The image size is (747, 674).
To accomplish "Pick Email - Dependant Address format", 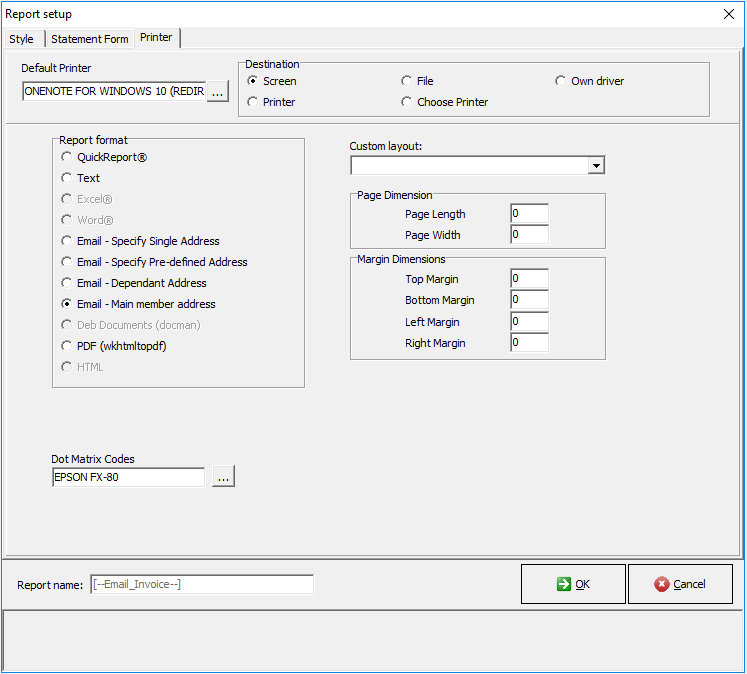I will coord(67,283).
